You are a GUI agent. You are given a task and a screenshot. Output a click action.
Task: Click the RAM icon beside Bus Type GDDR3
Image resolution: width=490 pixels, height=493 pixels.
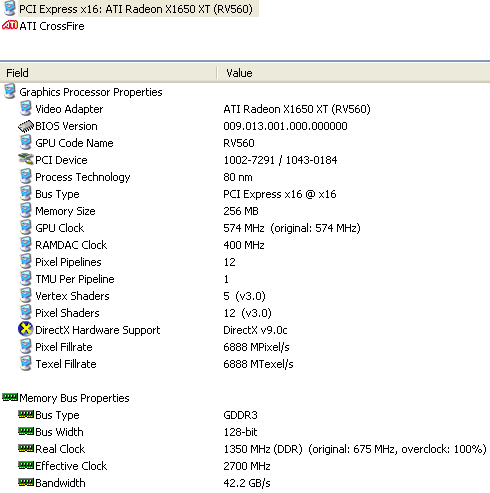tap(26, 414)
